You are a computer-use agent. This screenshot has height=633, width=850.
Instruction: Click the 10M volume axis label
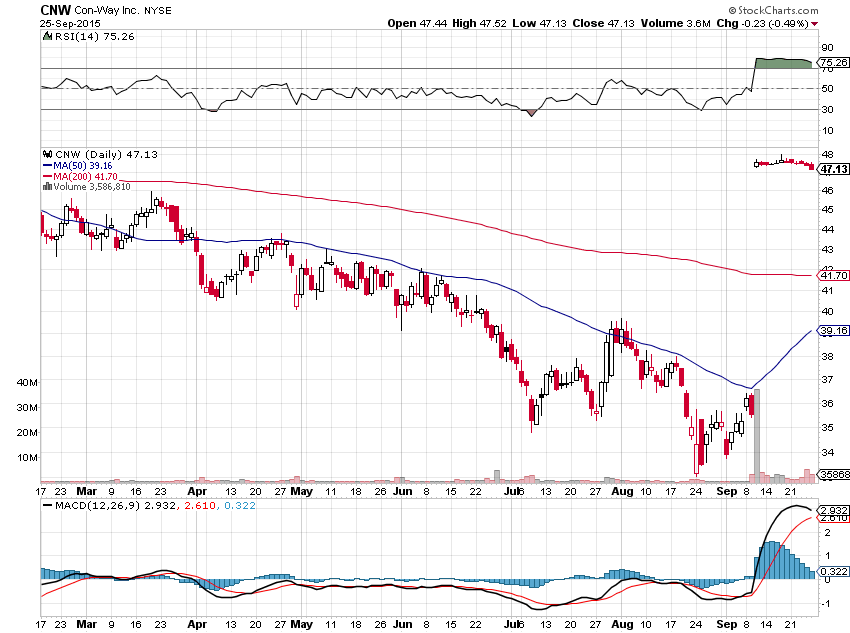point(27,457)
